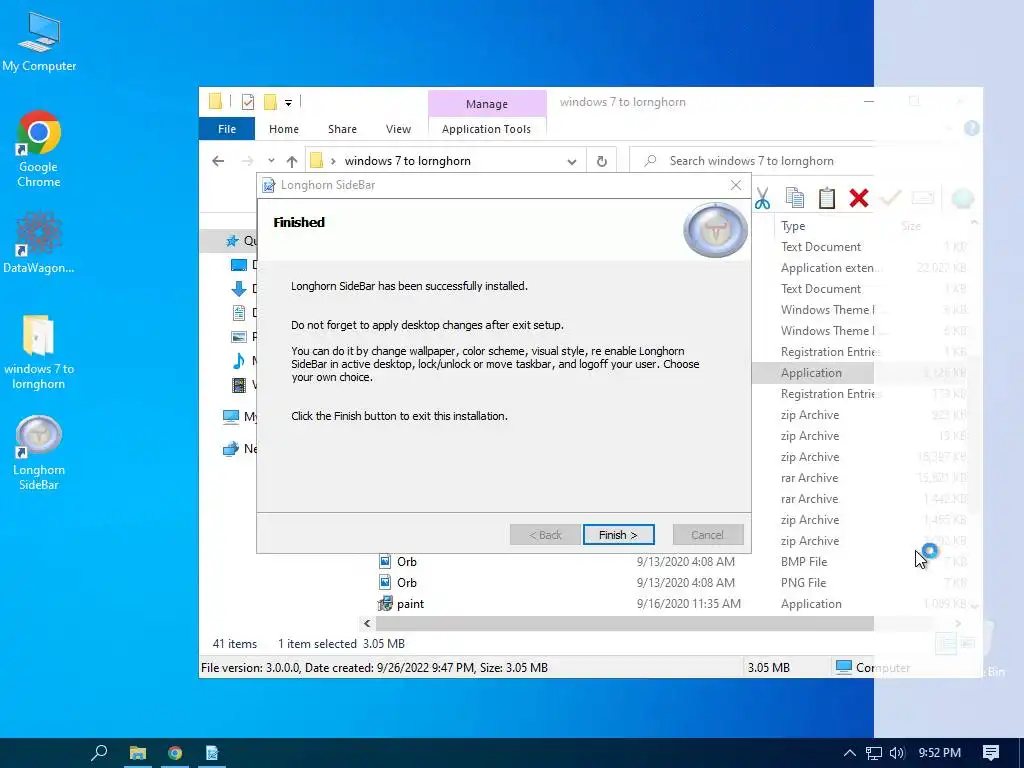
Task: Expand recent locations dropdown arrow
Action: [x=271, y=161]
